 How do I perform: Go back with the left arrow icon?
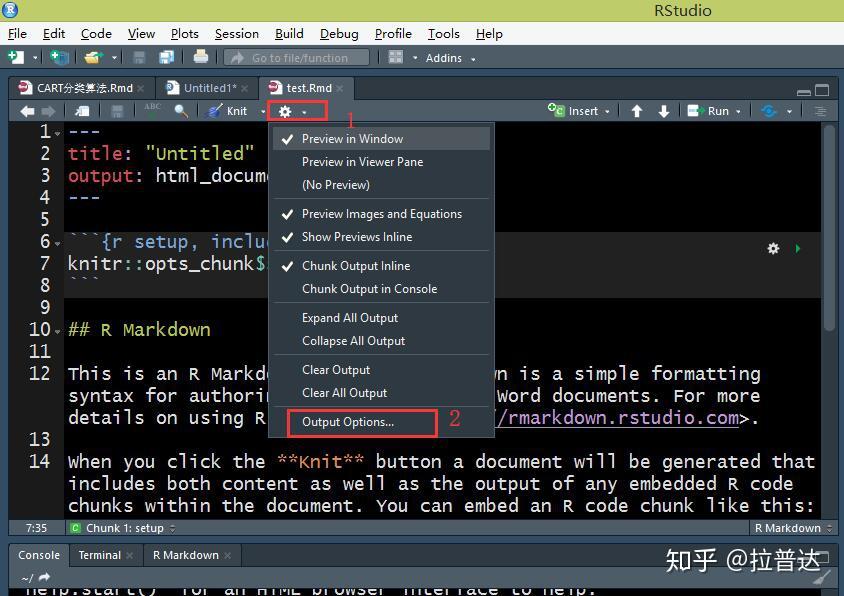pos(27,111)
